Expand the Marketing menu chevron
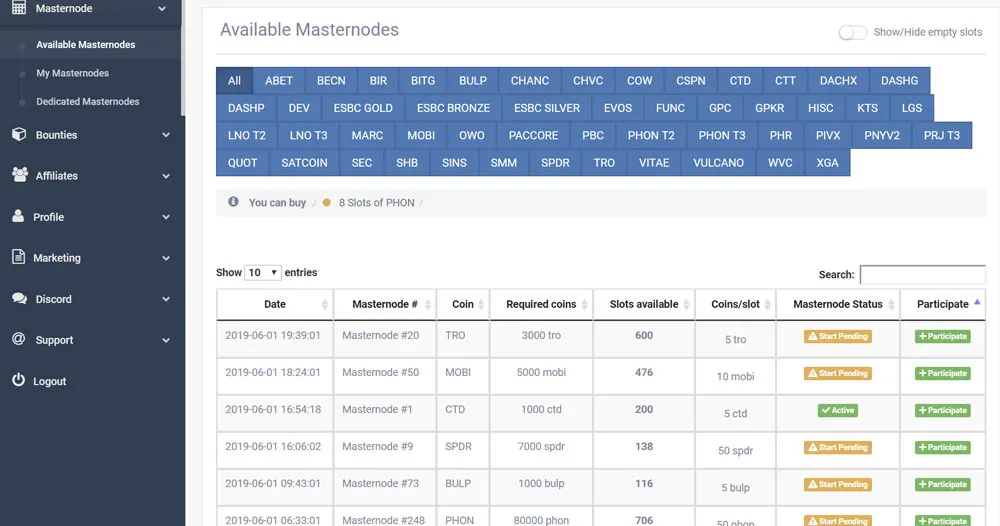Screen dimensions: 1000x526 pyautogui.click(x=166, y=258)
